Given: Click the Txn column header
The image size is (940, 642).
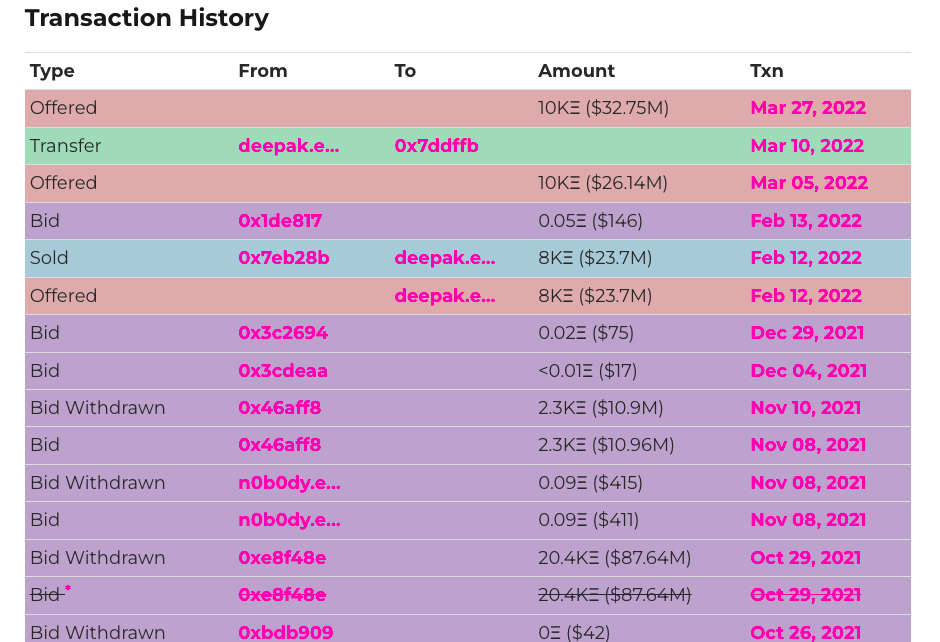Looking at the screenshot, I should (766, 71).
